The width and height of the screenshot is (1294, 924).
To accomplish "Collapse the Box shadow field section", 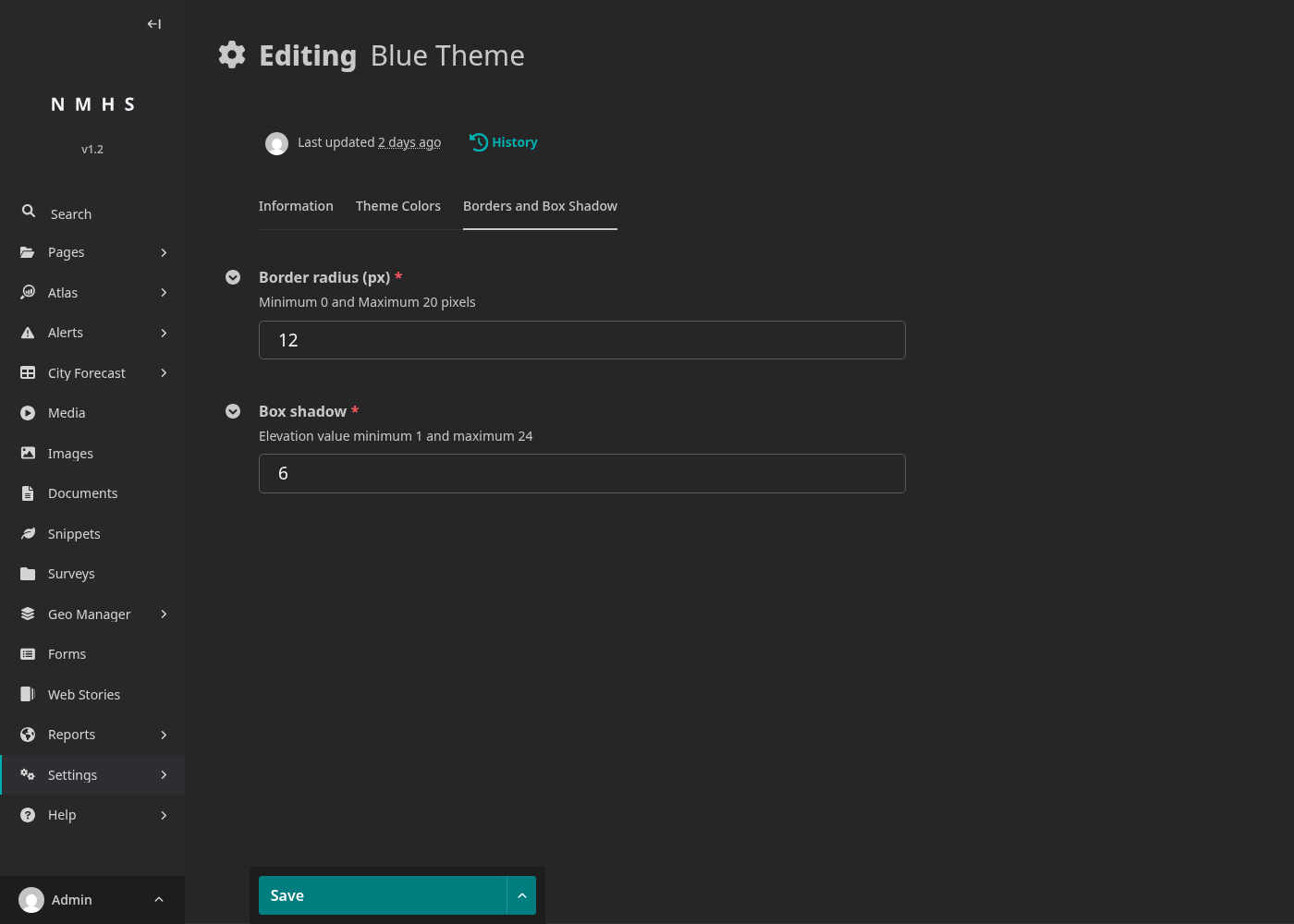I will pos(233,411).
